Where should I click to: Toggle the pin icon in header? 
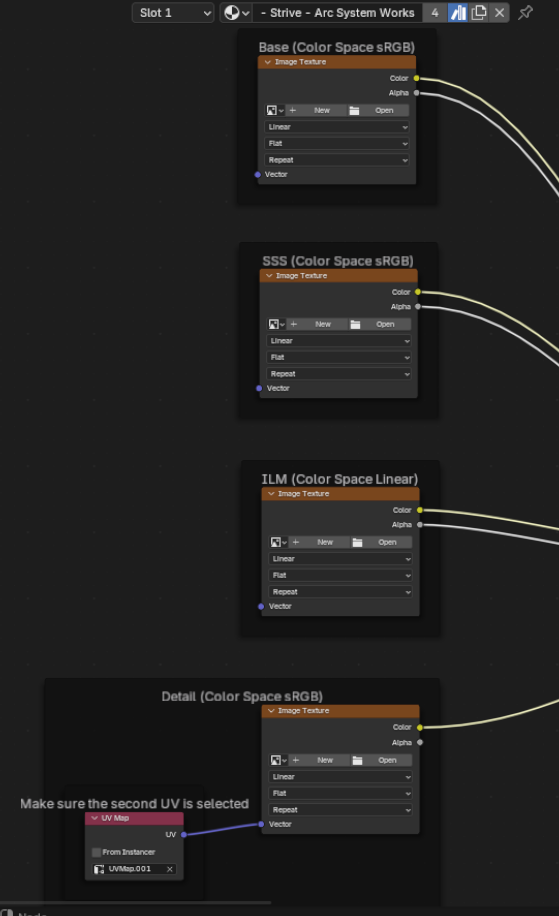coord(525,12)
